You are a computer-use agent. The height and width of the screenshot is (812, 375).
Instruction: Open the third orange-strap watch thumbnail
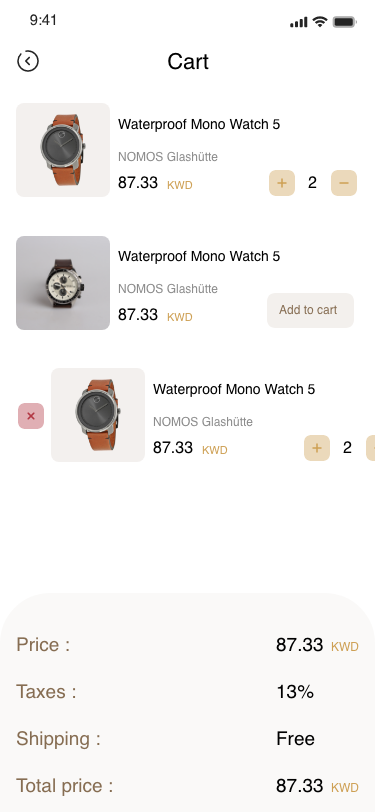pos(98,415)
